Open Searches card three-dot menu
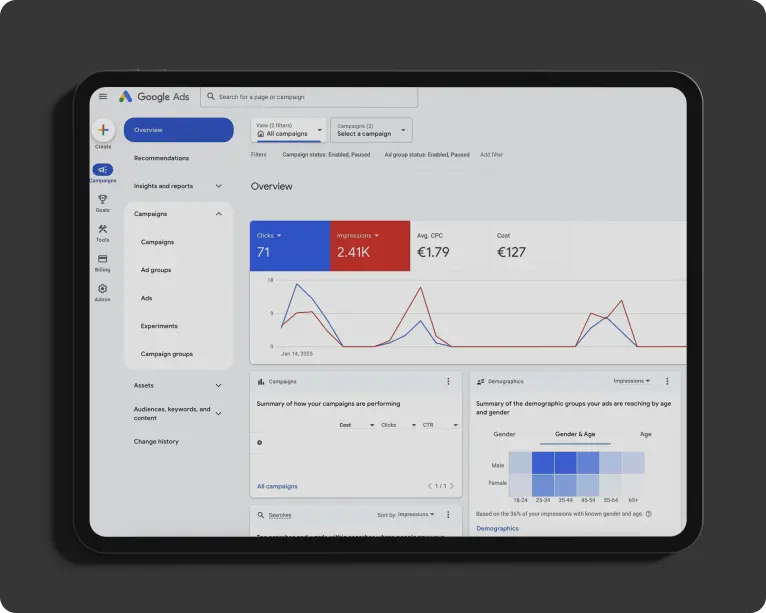Viewport: 766px width, 613px height. tap(448, 515)
